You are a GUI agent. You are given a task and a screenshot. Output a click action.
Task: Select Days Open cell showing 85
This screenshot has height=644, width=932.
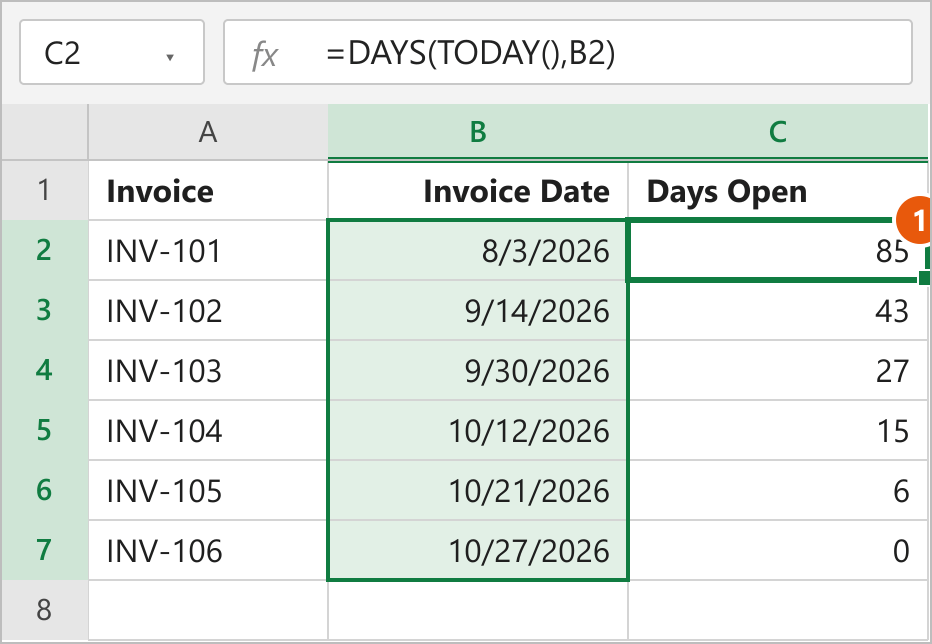(x=777, y=250)
